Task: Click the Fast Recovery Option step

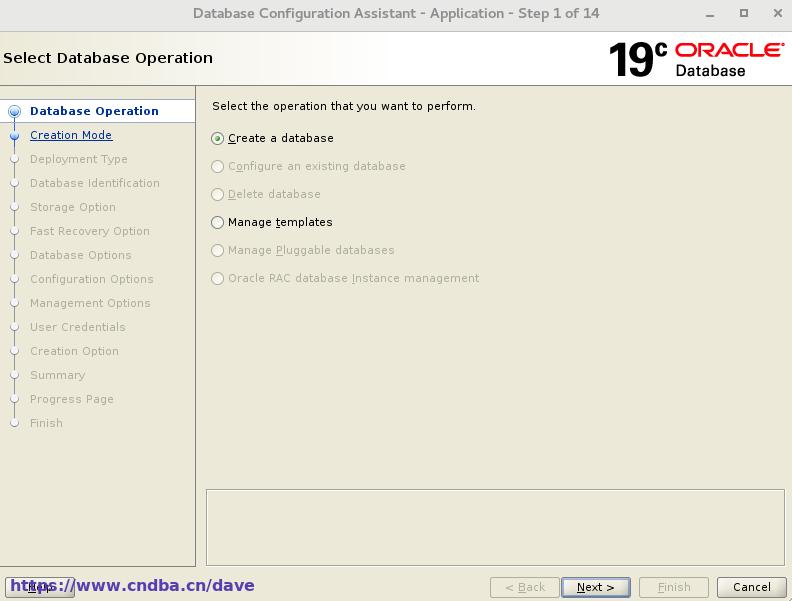Action: [x=89, y=231]
